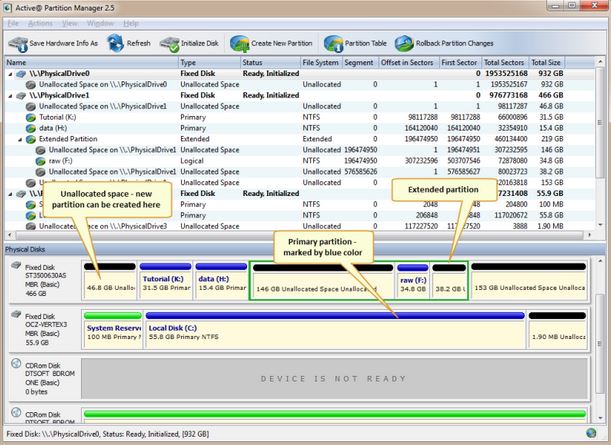Select the 1.90 MB unallocated block

point(557,330)
